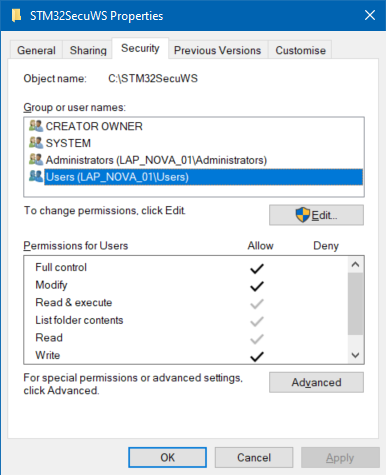Click the permissions list scrollbar thumb

point(355,304)
